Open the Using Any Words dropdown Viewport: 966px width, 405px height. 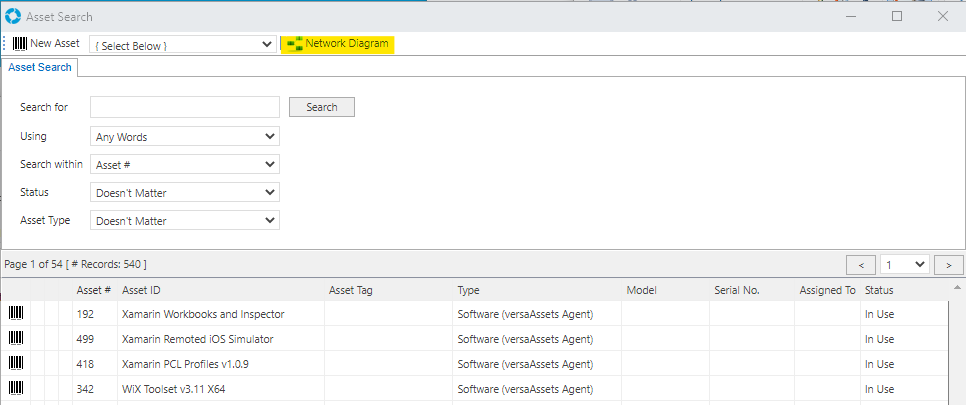[x=184, y=136]
